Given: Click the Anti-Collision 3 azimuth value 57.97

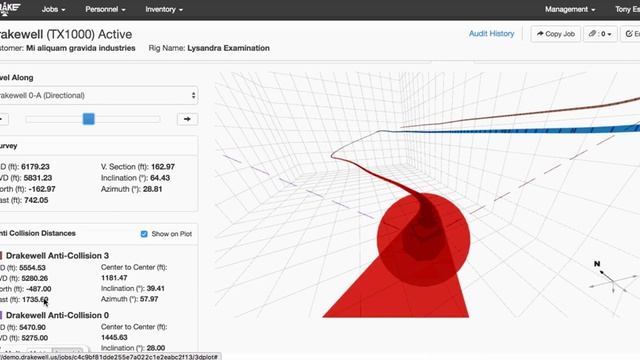Looking at the screenshot, I should pos(149,299).
